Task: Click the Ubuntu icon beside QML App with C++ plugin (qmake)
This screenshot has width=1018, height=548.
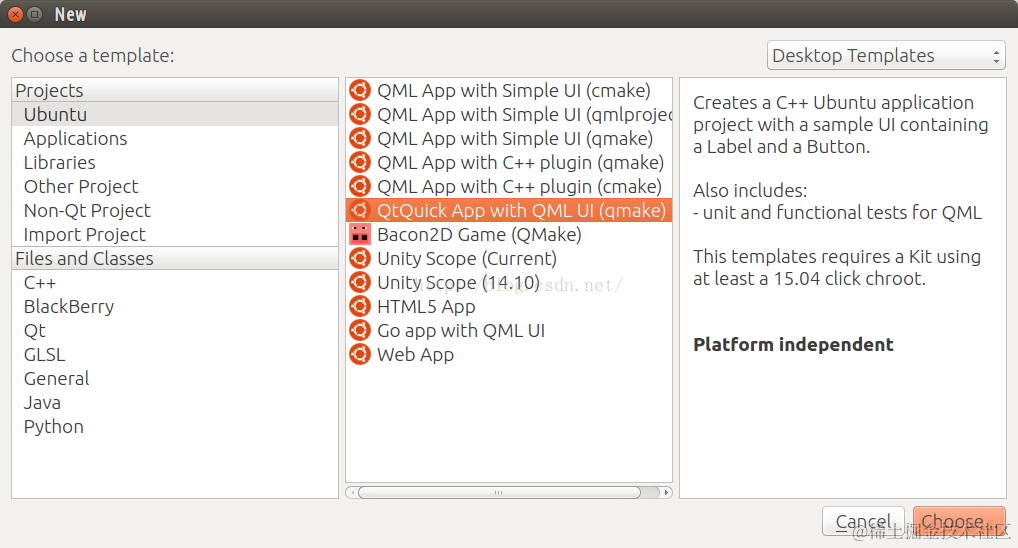Action: 360,162
